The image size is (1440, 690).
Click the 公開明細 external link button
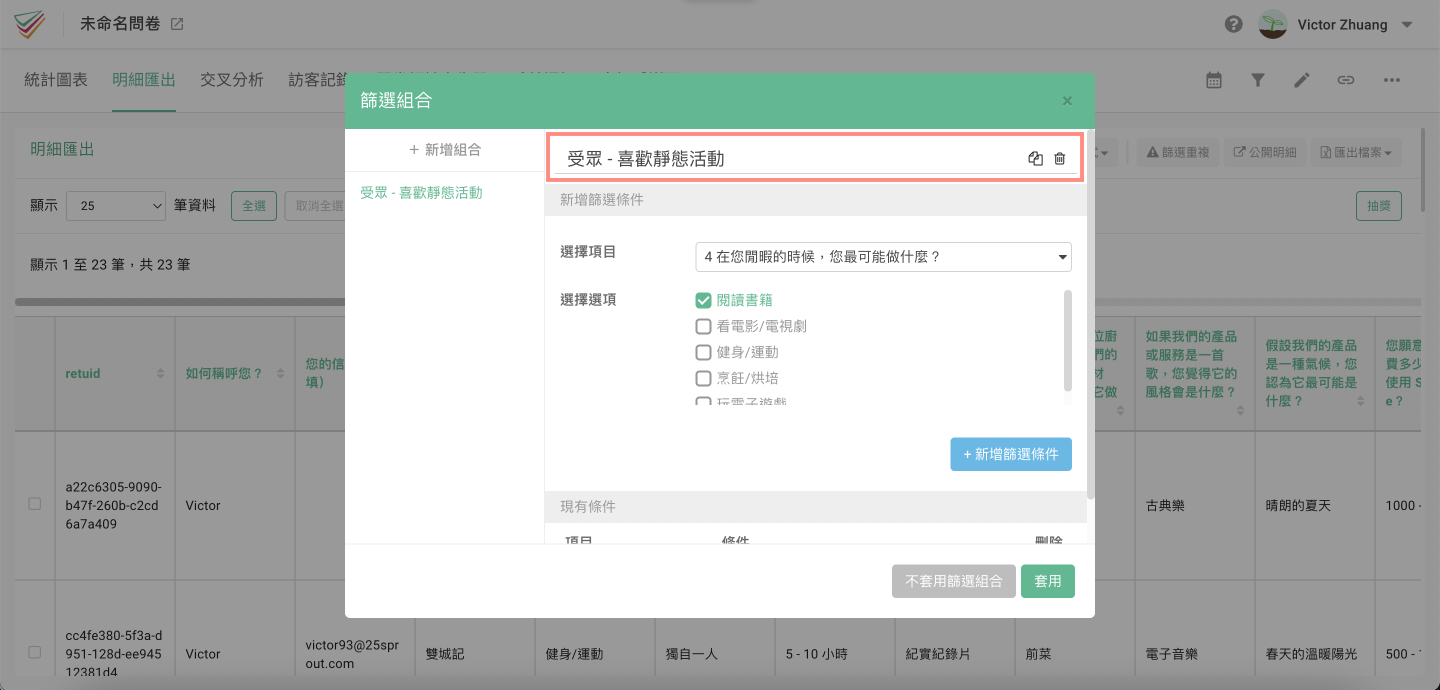pyautogui.click(x=1264, y=152)
